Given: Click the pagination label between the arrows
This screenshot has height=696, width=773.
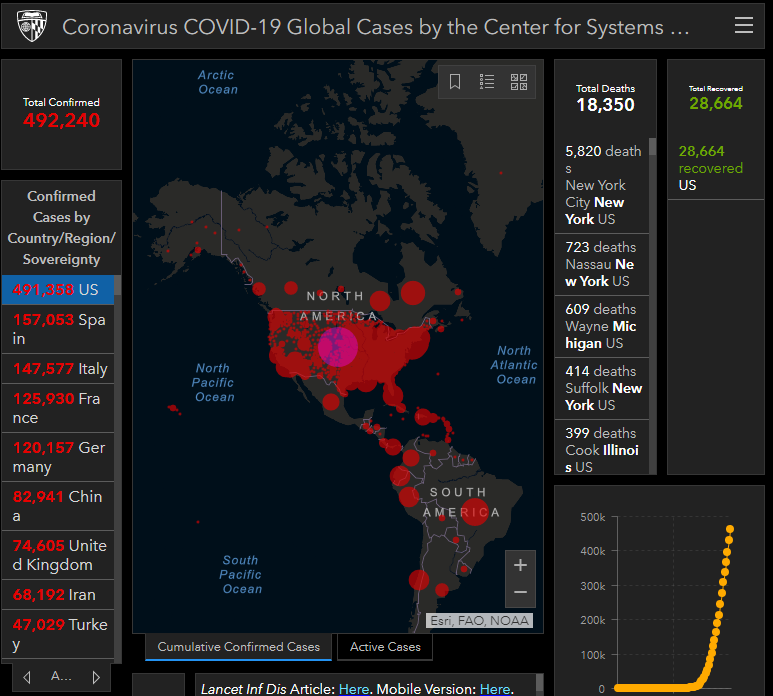Looking at the screenshot, I should [61, 676].
